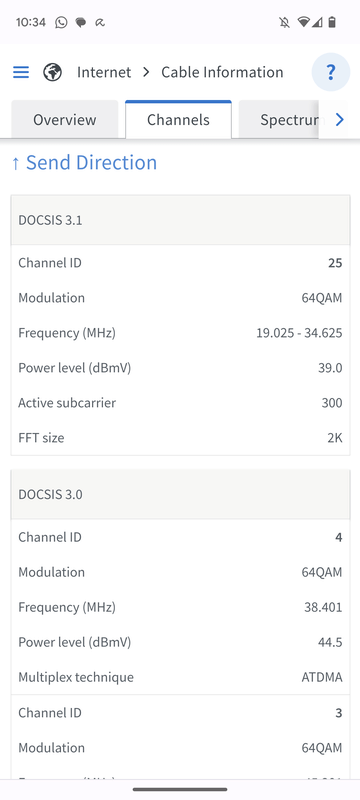Tap the Android home gesture bar
Viewport: 360px width, 800px height.
coord(180,789)
